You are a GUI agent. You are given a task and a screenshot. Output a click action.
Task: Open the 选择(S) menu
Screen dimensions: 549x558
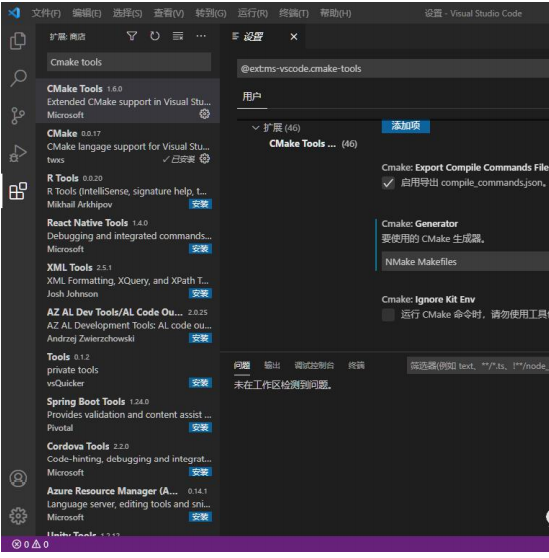tap(127, 14)
